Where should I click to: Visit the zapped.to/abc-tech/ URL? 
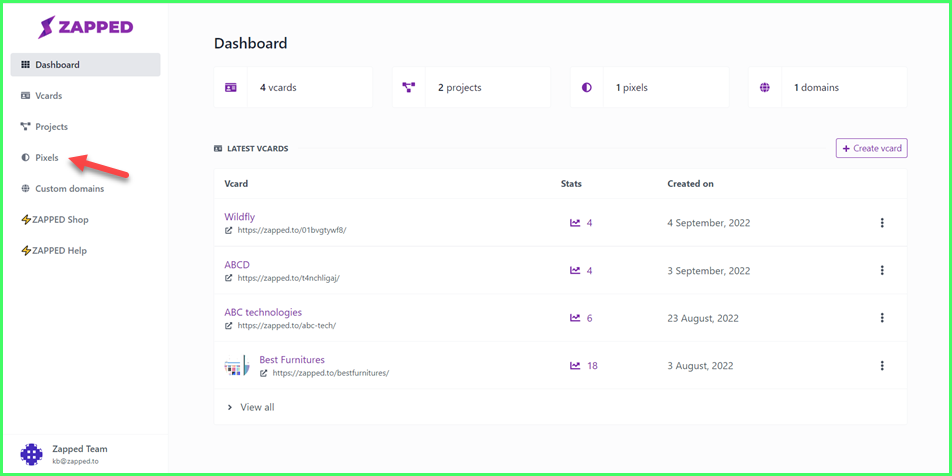pyautogui.click(x=287, y=325)
